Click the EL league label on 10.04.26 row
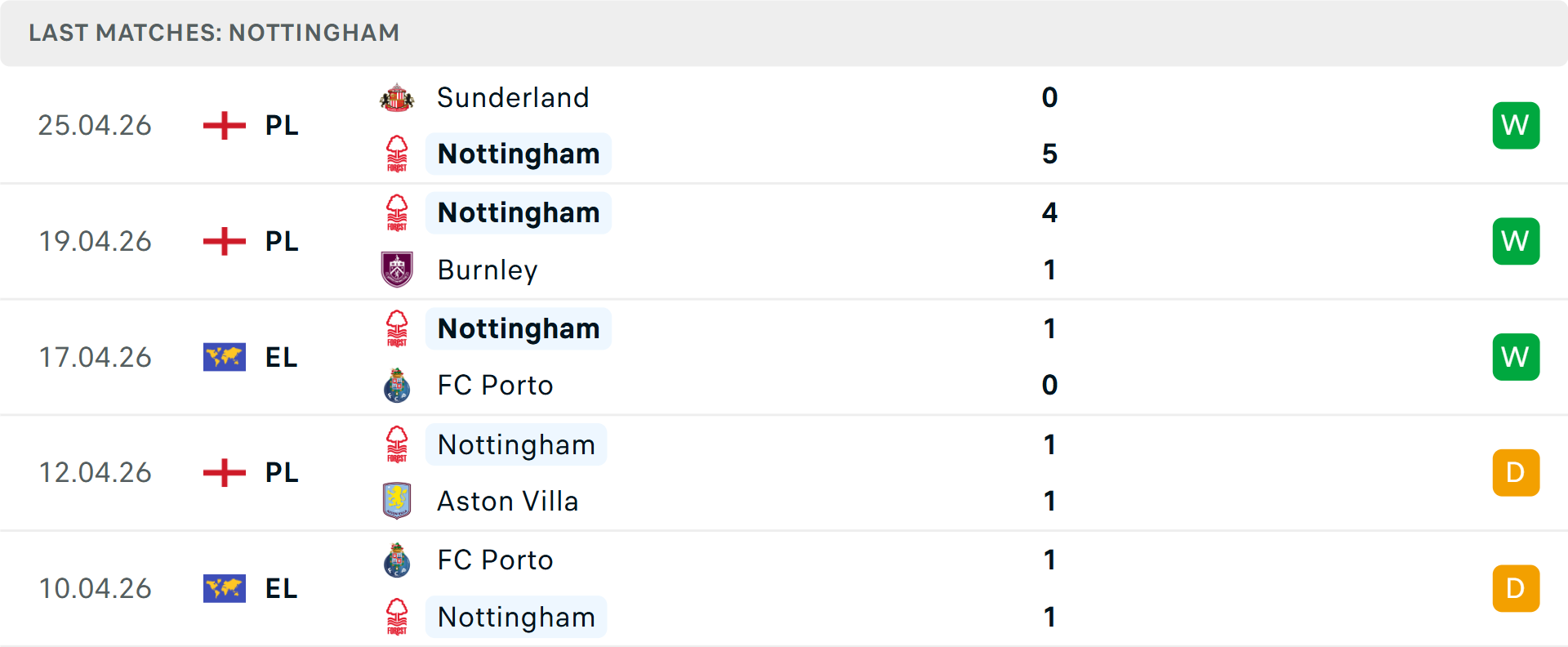This screenshot has width=1568, height=647. [281, 589]
